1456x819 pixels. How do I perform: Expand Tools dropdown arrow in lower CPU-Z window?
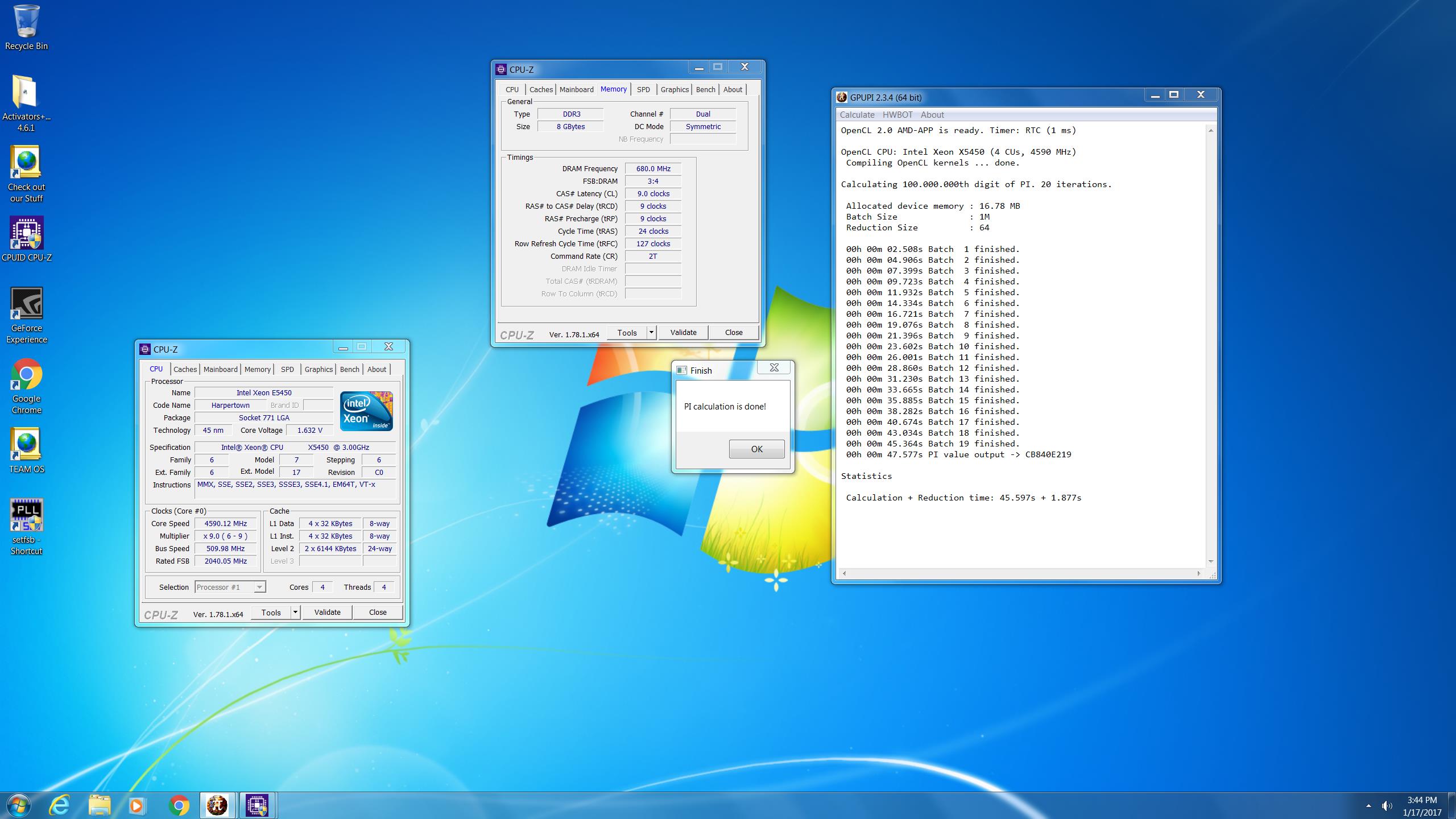pyautogui.click(x=295, y=613)
